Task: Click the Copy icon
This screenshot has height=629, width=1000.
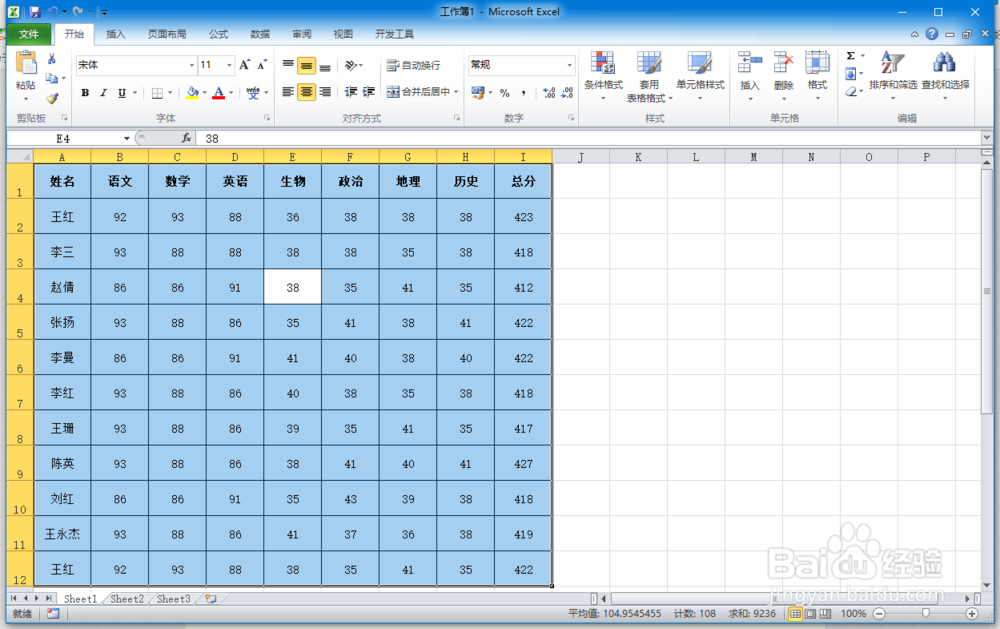Action: 52,78
